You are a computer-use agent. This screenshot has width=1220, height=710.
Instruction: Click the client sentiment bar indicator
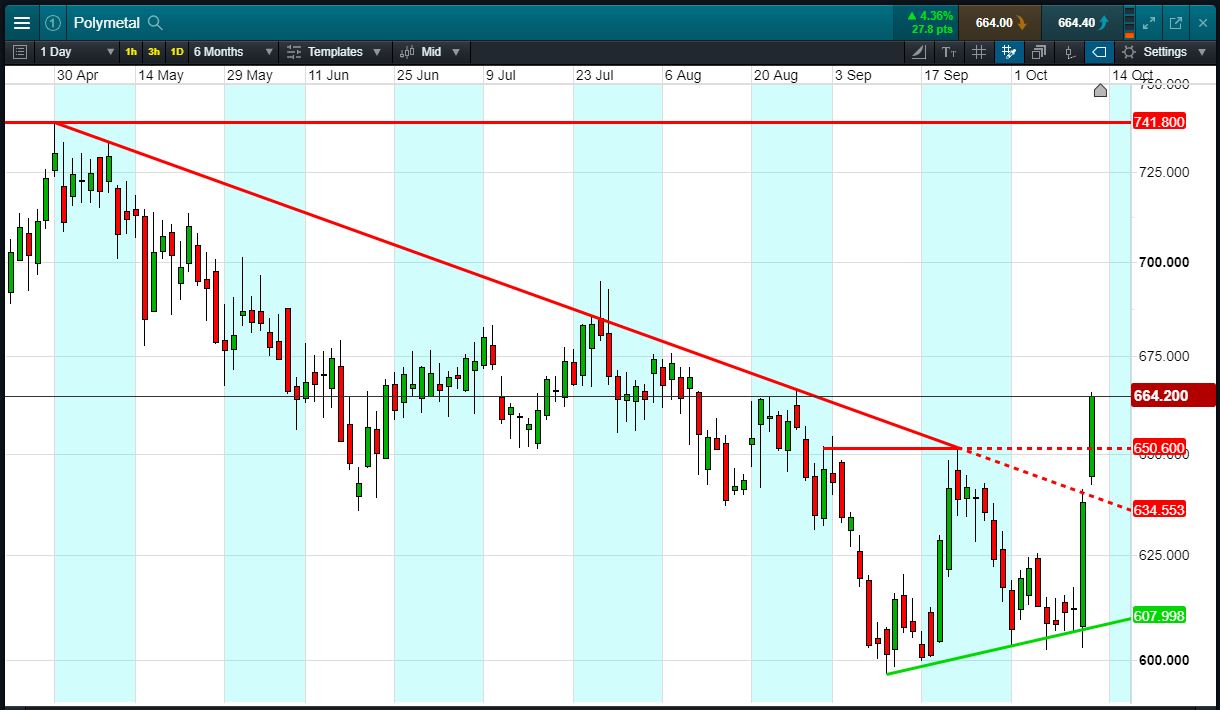pyautogui.click(x=1130, y=22)
